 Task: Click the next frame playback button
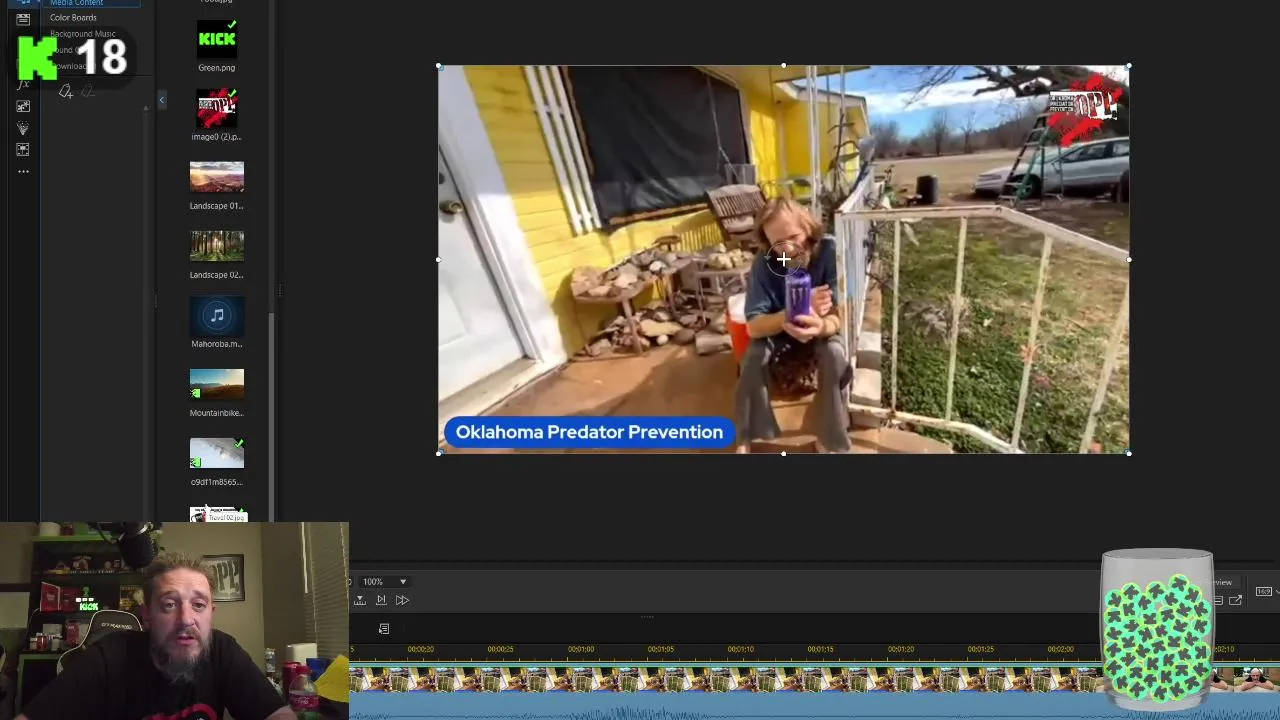381,600
